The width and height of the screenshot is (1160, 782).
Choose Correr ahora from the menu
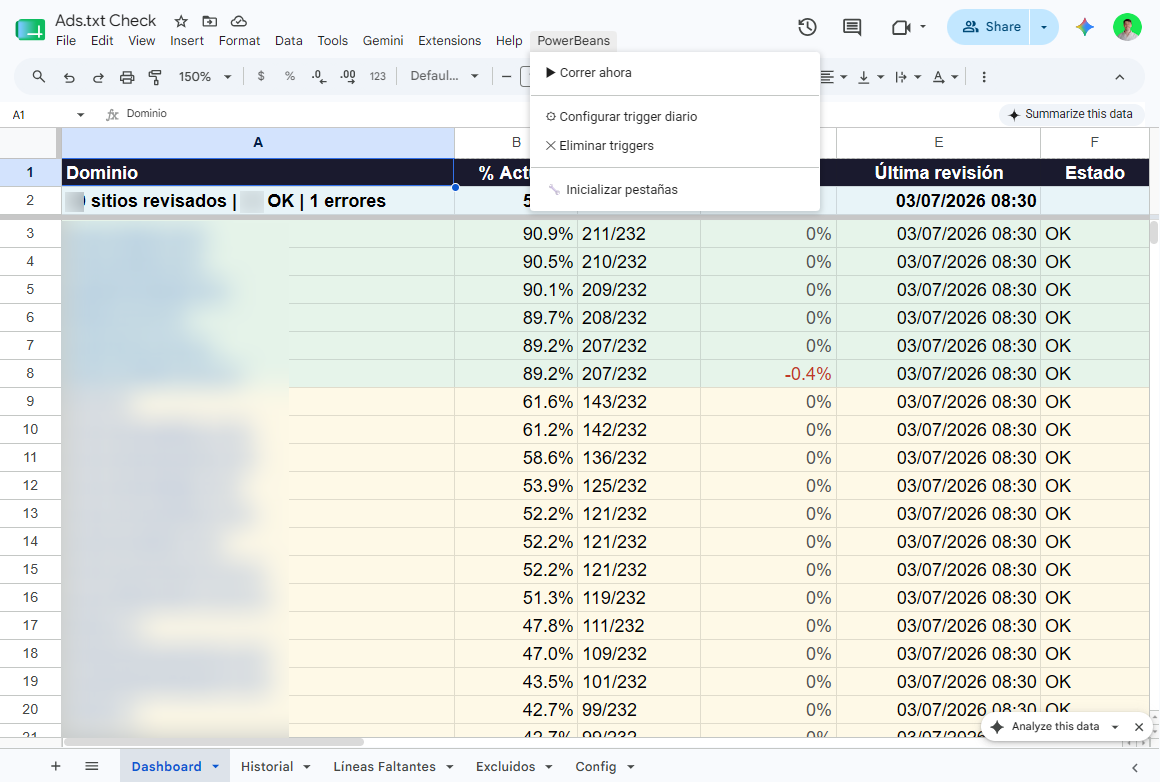coord(675,73)
